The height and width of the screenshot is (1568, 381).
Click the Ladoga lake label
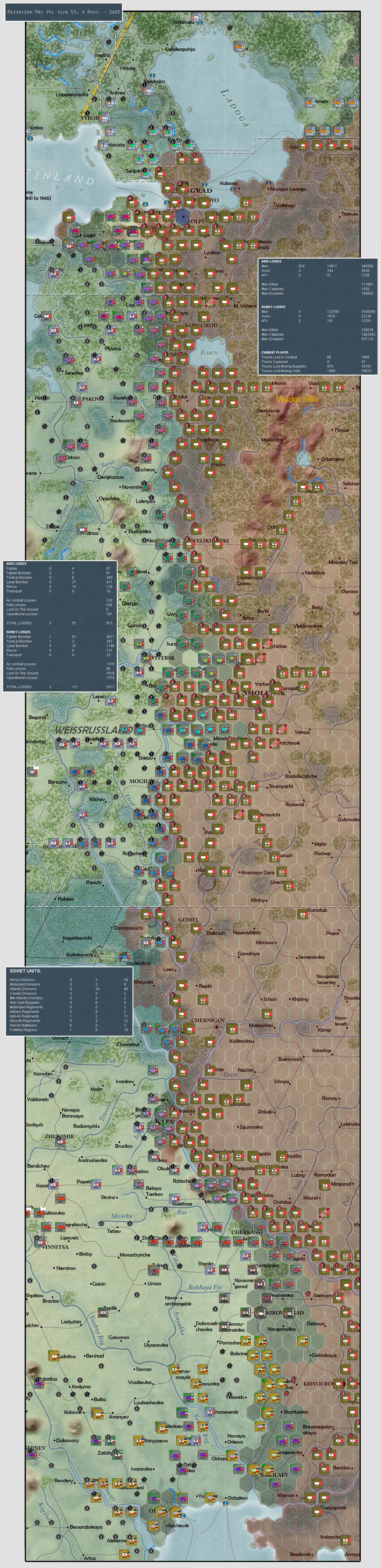pyautogui.click(x=235, y=108)
